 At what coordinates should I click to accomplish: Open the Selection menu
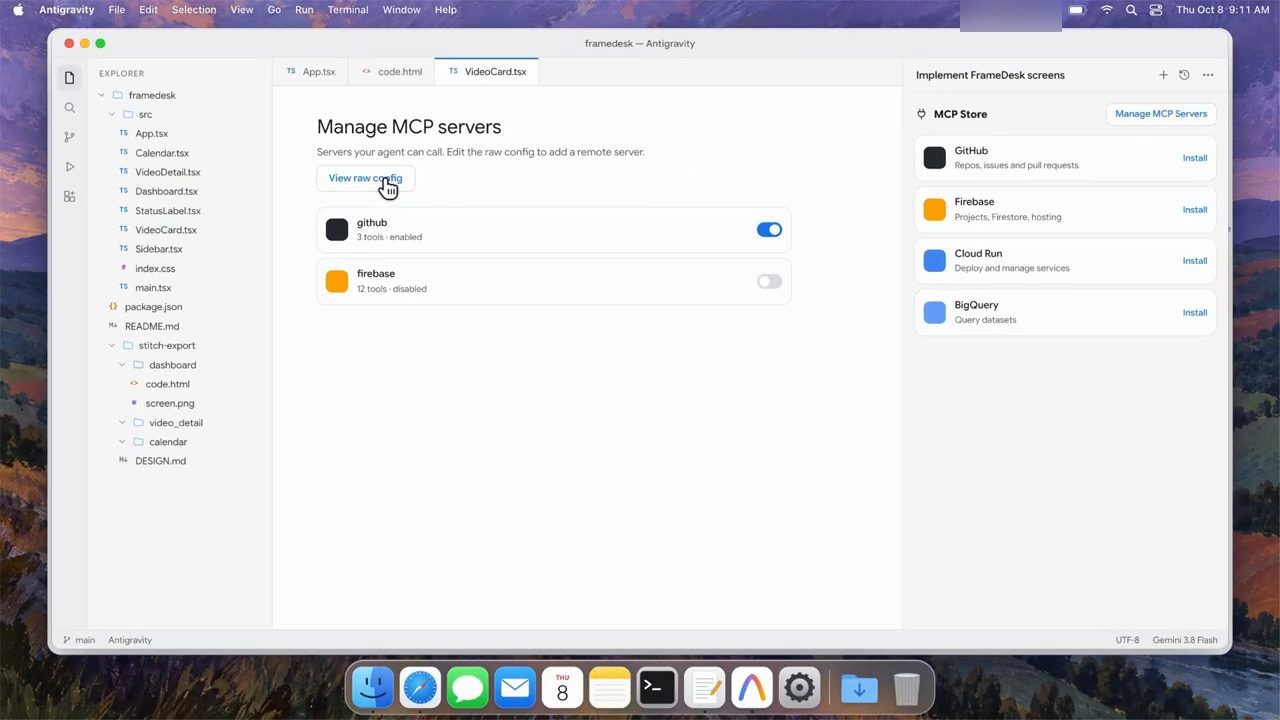(x=194, y=10)
